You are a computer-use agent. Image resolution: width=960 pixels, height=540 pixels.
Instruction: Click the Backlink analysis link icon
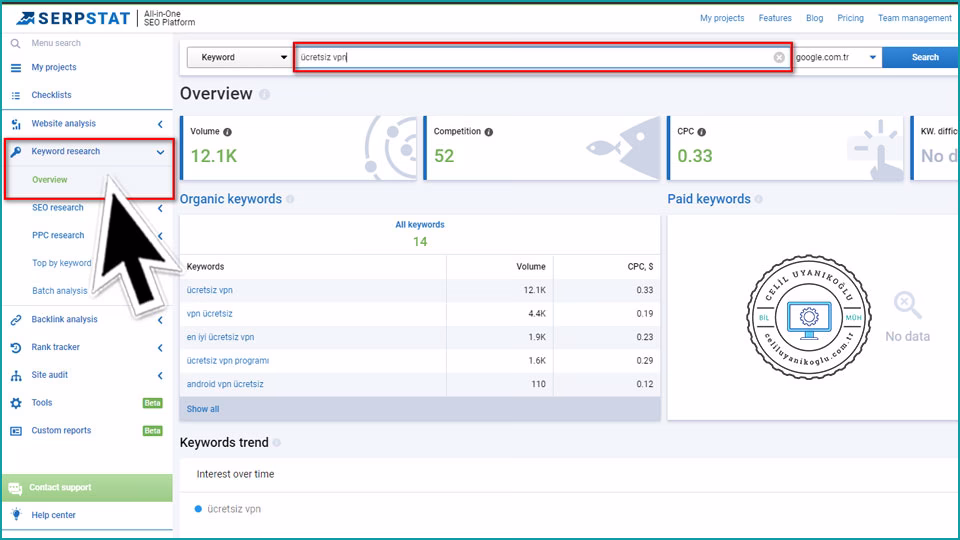[15, 320]
